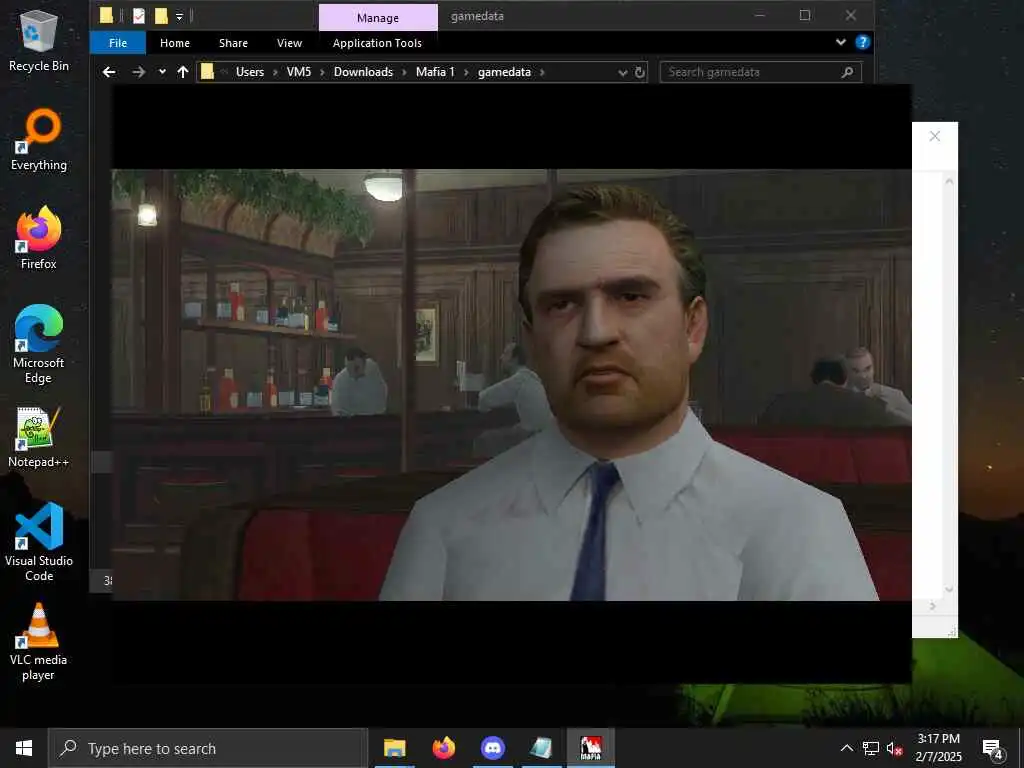
Task: Expand the address bar previous locations dropdown
Action: [x=622, y=72]
